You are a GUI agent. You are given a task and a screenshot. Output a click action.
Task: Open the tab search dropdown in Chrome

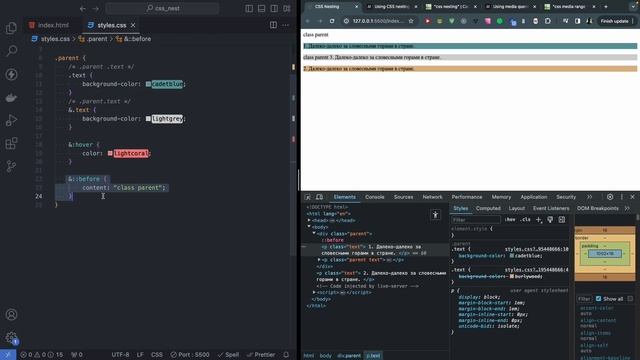[633, 7]
